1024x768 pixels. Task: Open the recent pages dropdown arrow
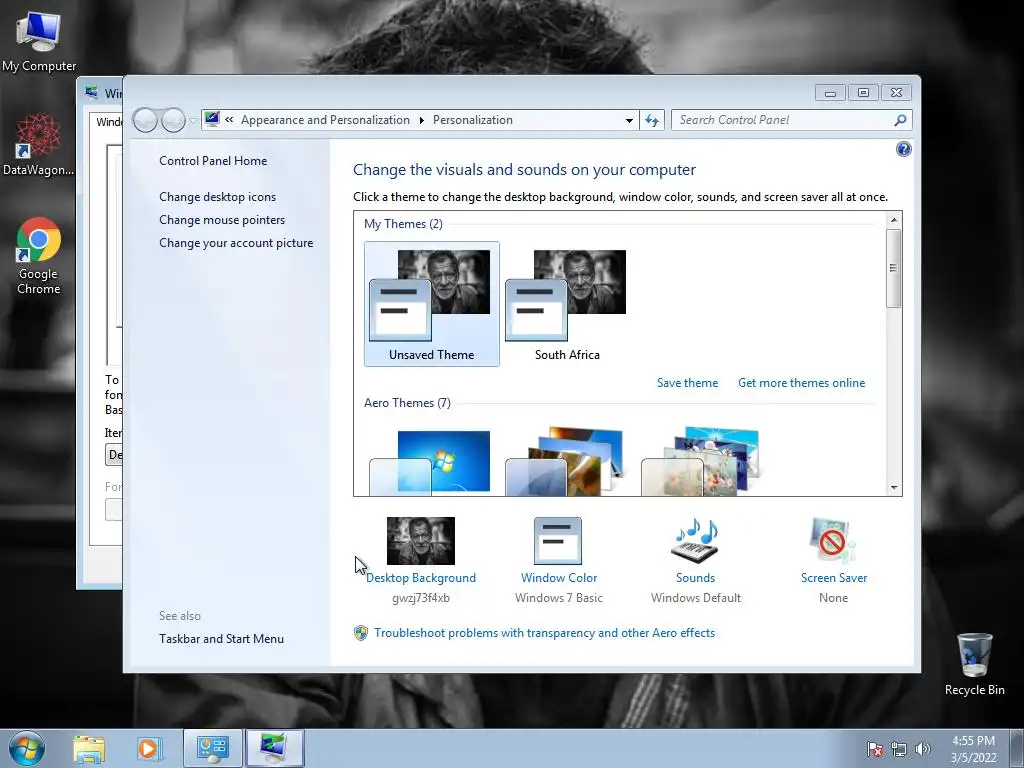[193, 121]
